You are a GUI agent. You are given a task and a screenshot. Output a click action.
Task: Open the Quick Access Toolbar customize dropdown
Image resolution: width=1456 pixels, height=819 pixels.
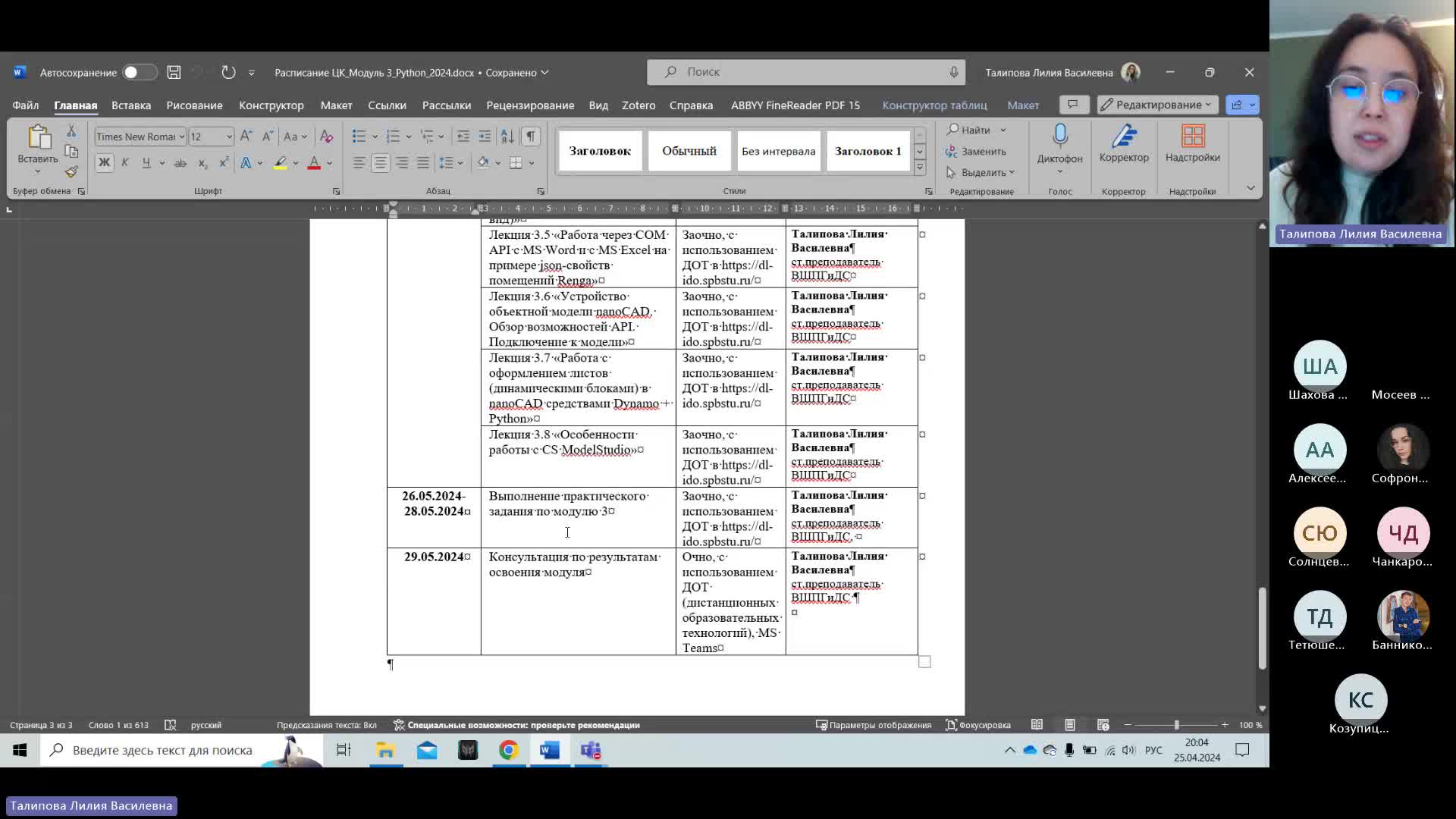click(x=251, y=73)
